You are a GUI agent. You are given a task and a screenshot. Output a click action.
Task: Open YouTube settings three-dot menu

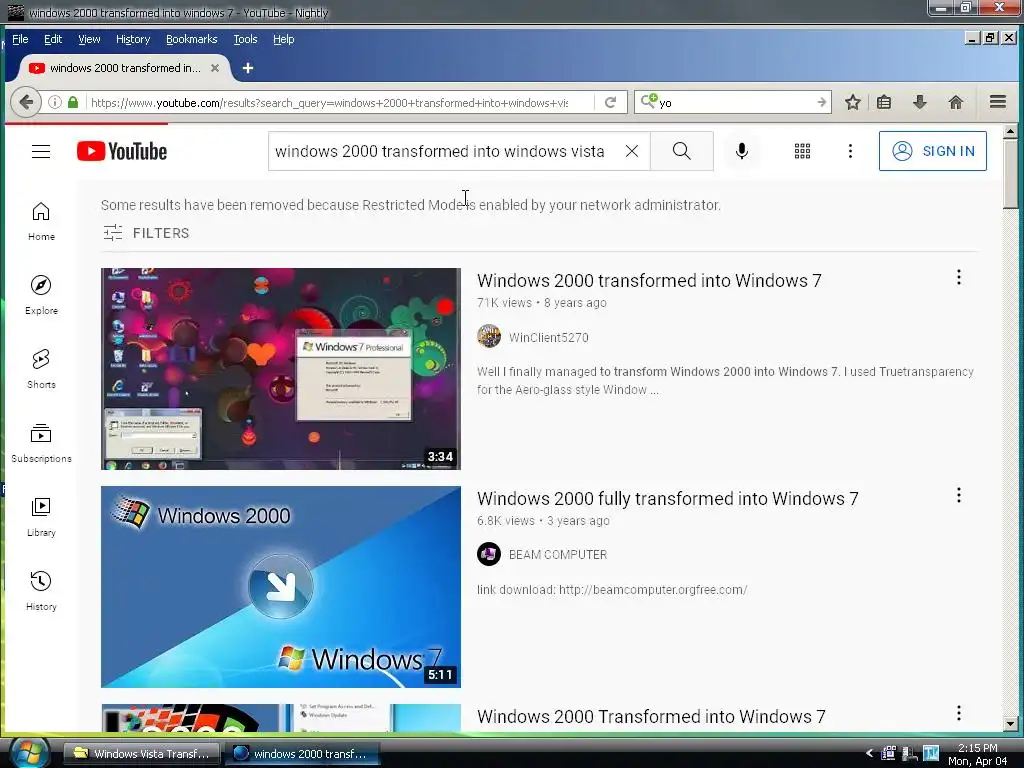850,151
